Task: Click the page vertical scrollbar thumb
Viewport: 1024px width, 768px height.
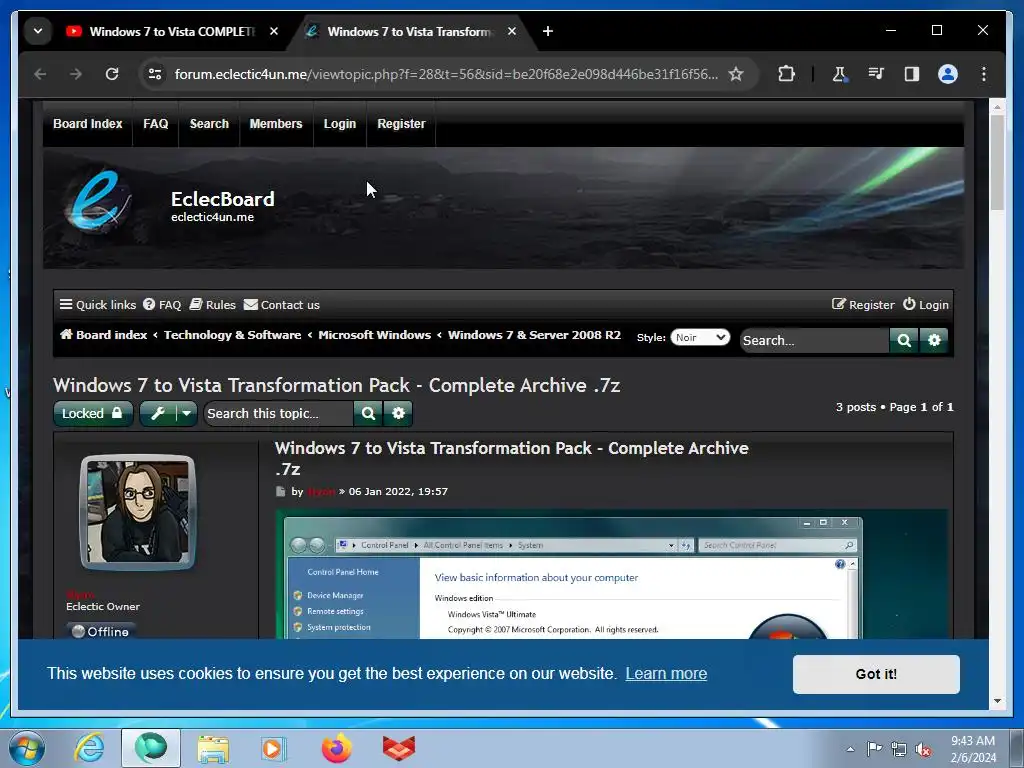Action: pos(997,162)
